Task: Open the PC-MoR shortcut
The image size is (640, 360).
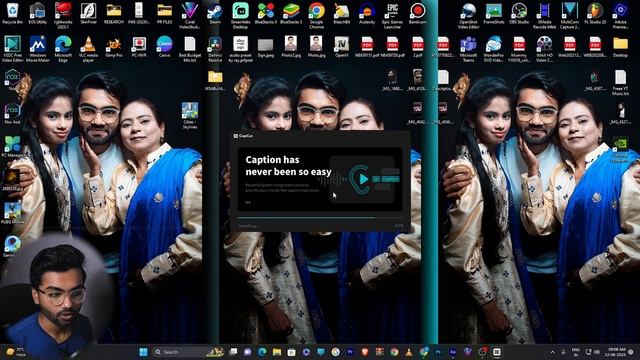Action: click(x=139, y=47)
